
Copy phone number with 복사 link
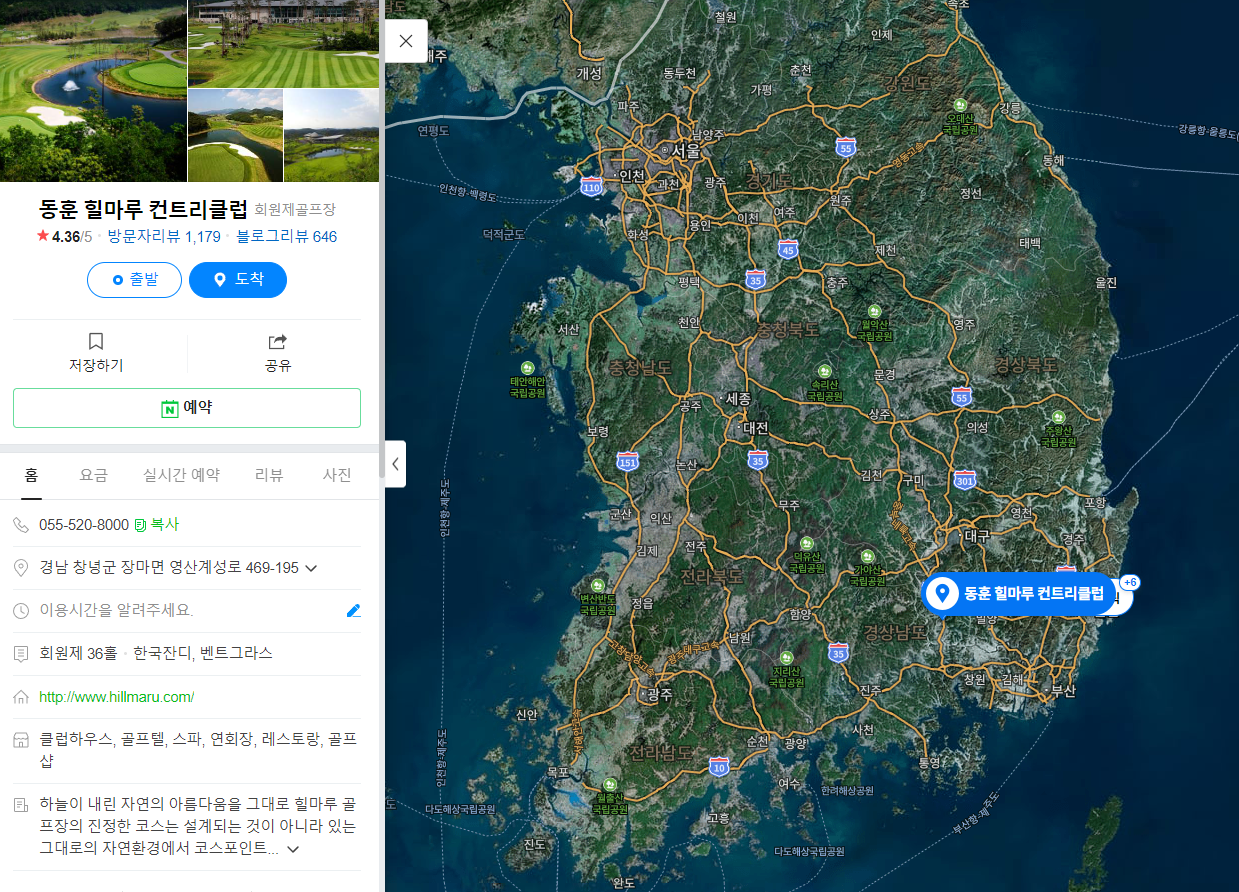[157, 525]
